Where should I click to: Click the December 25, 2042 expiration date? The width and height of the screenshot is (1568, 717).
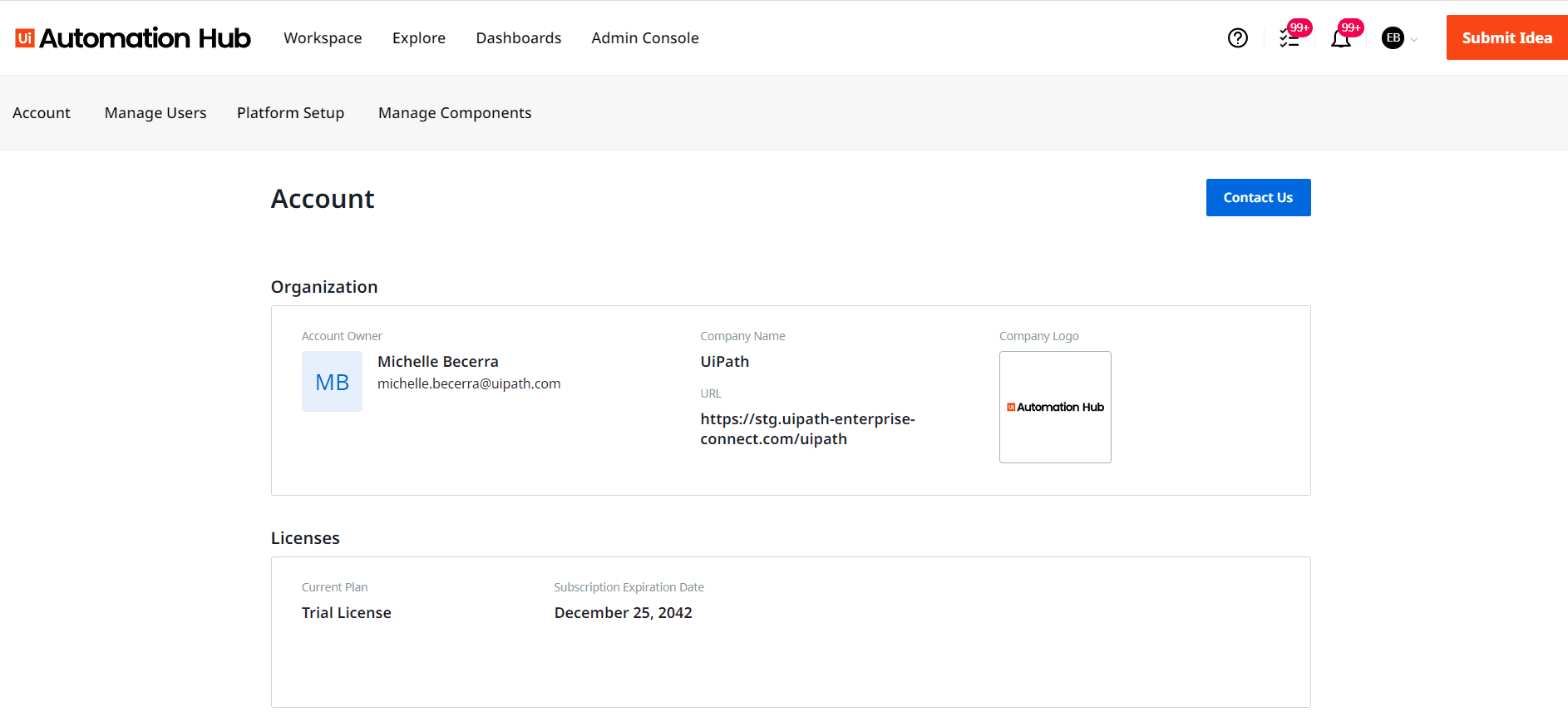tap(624, 613)
